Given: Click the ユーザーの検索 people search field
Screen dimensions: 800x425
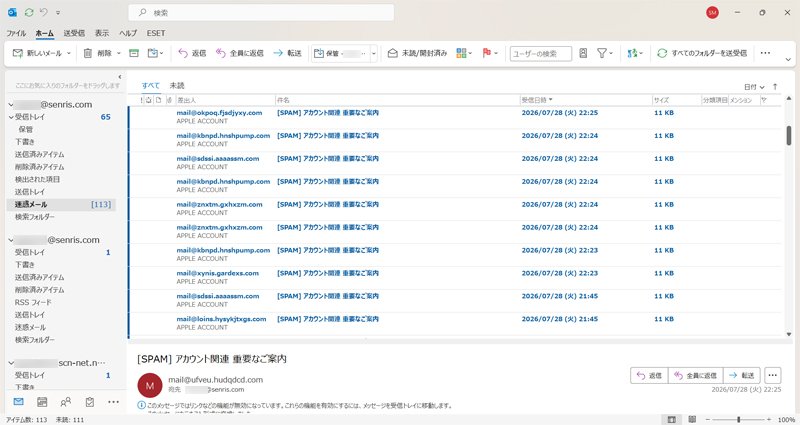Looking at the screenshot, I should point(541,54).
